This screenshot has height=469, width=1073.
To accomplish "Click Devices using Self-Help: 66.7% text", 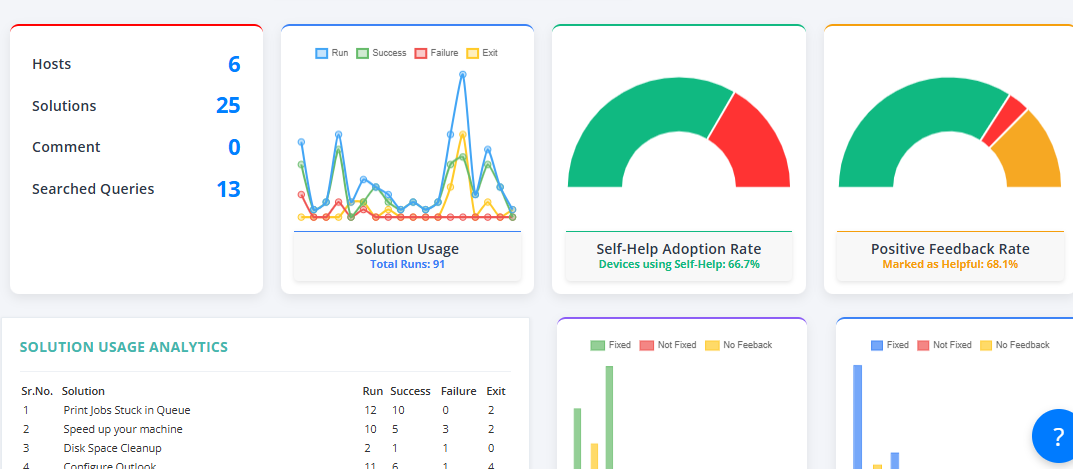I will [679, 264].
